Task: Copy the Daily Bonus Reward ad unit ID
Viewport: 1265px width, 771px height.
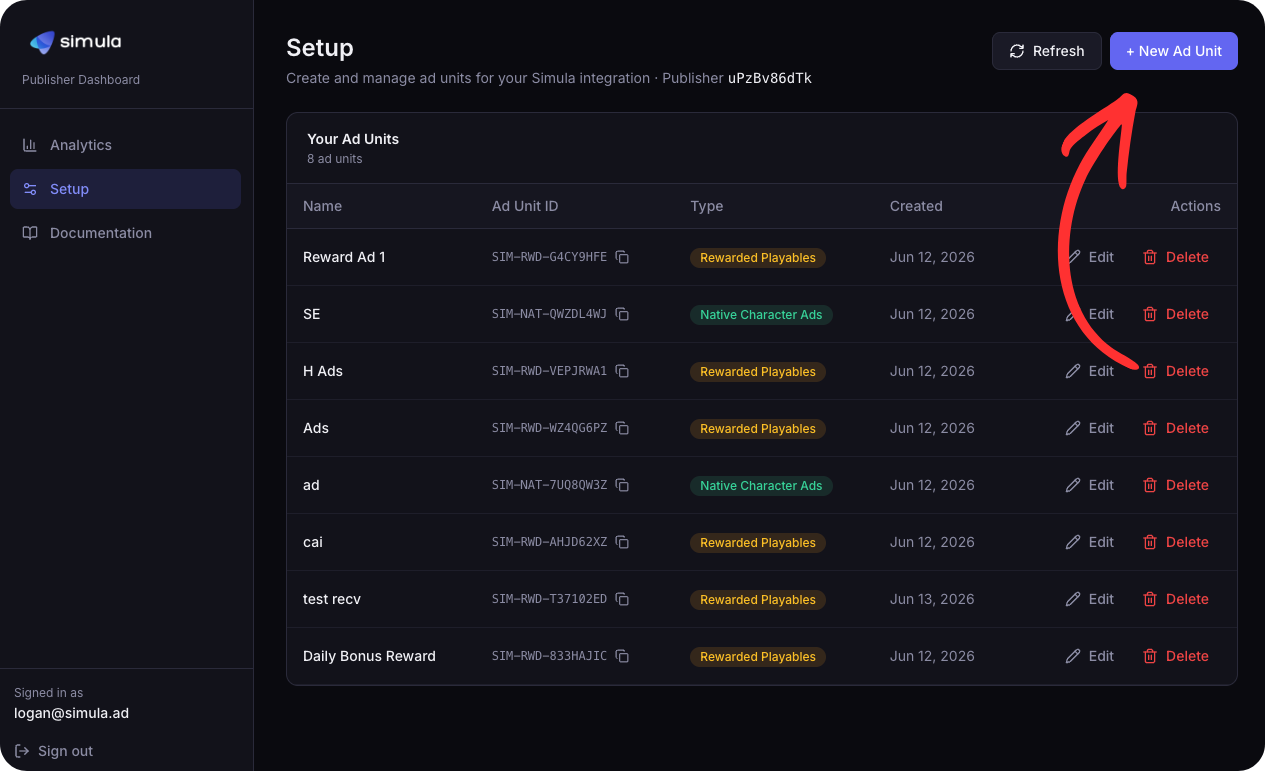Action: [622, 656]
